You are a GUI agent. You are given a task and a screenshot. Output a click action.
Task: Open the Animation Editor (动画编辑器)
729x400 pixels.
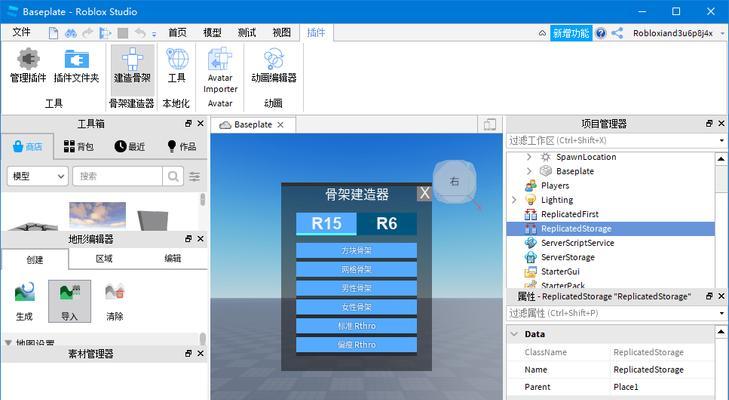click(273, 66)
